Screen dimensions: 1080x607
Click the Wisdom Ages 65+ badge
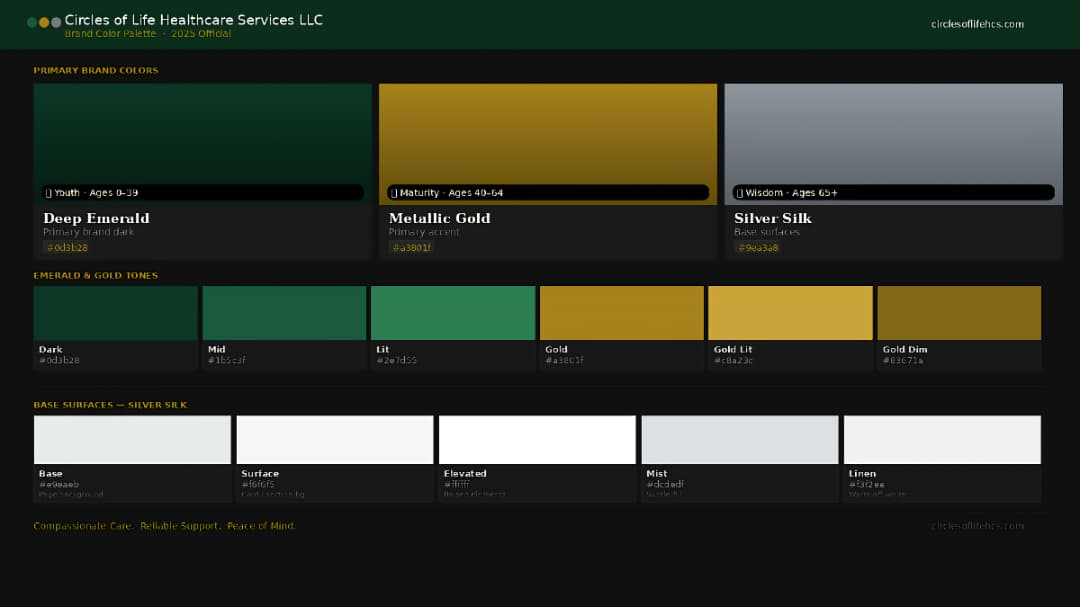point(893,193)
